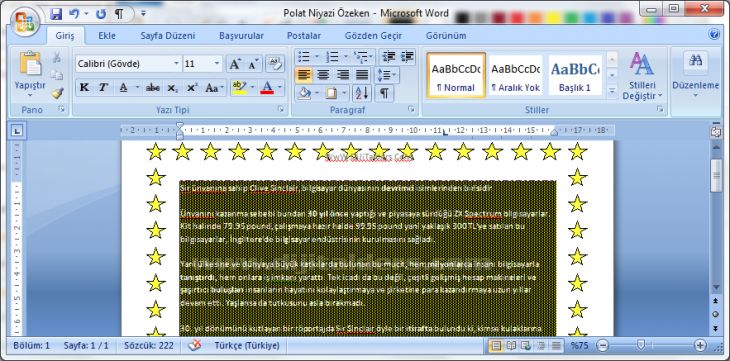Open Stilleri Değiştir styles changer

click(642, 75)
